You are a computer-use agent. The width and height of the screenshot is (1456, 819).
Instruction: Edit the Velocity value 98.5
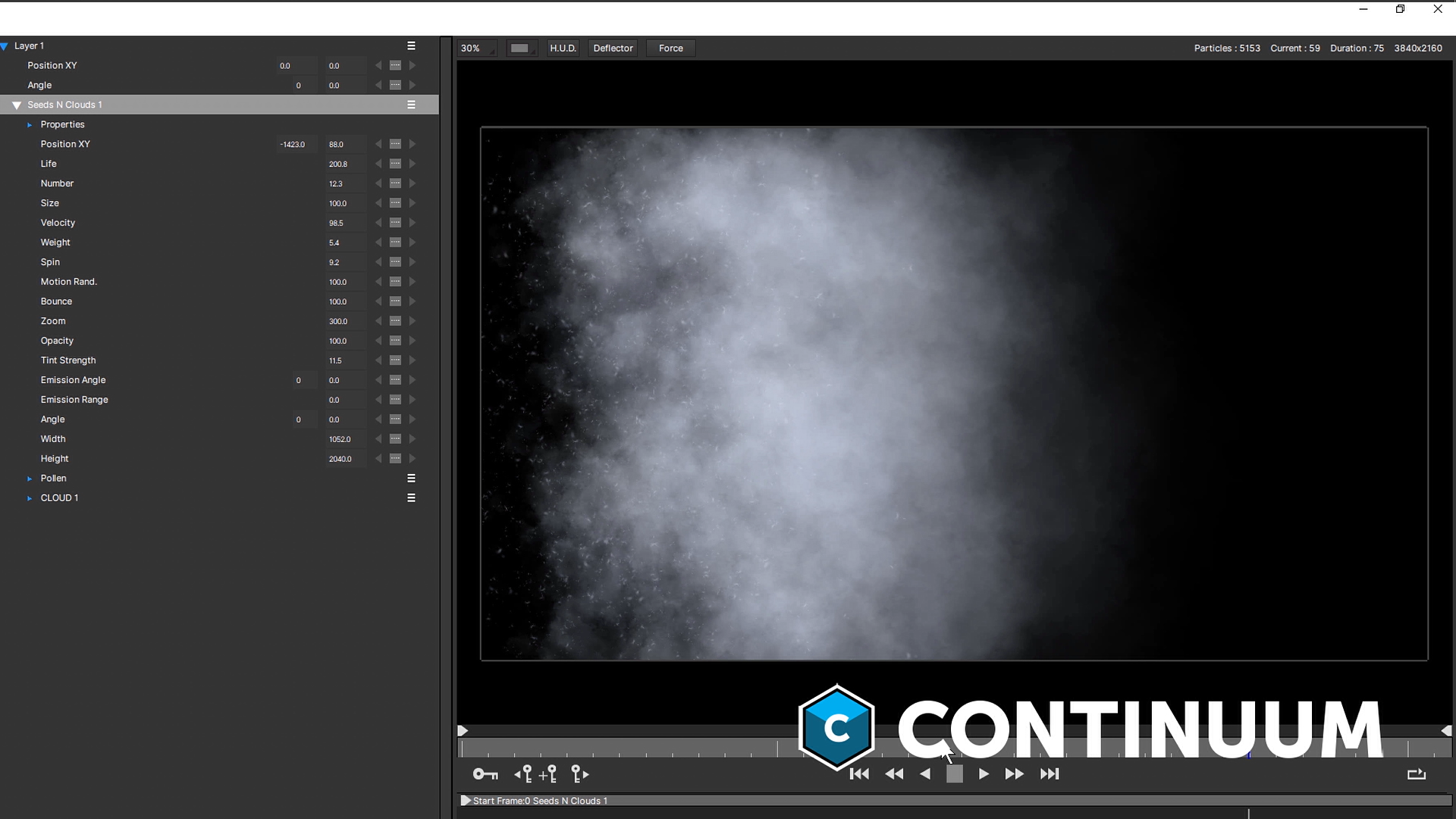click(x=346, y=223)
